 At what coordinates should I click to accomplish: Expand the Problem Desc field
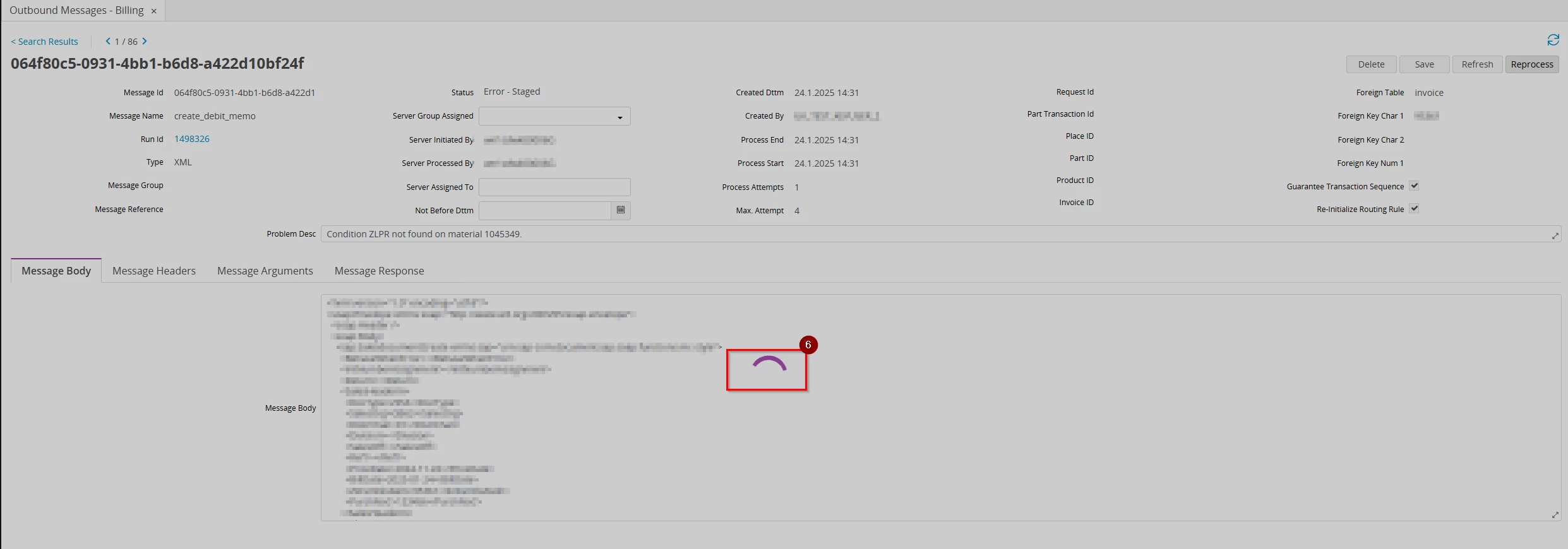pos(1555,235)
